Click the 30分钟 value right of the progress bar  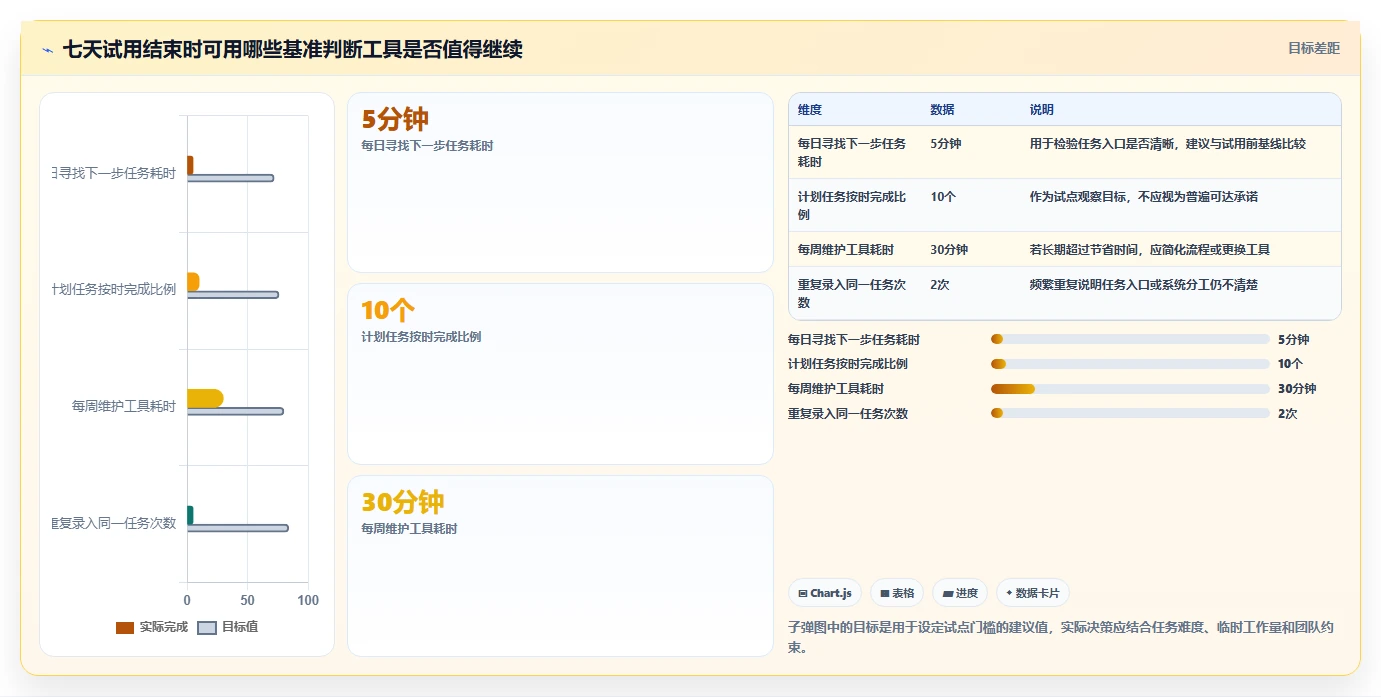tap(1297, 389)
